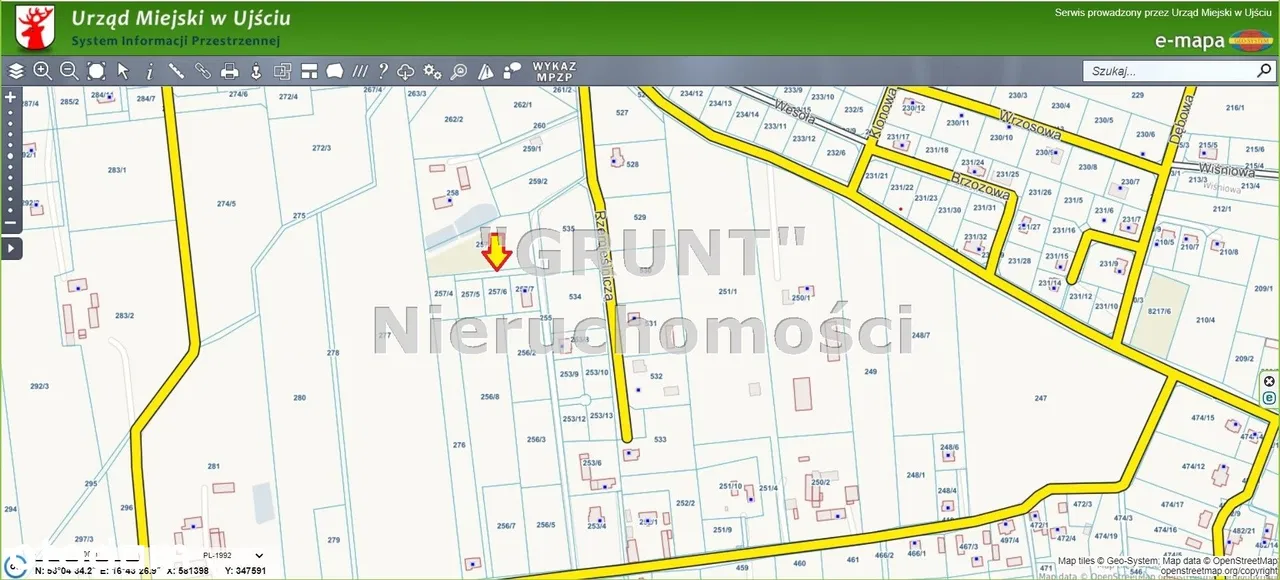Open the map layers panel
The height and width of the screenshot is (580, 1280).
pyautogui.click(x=16, y=71)
